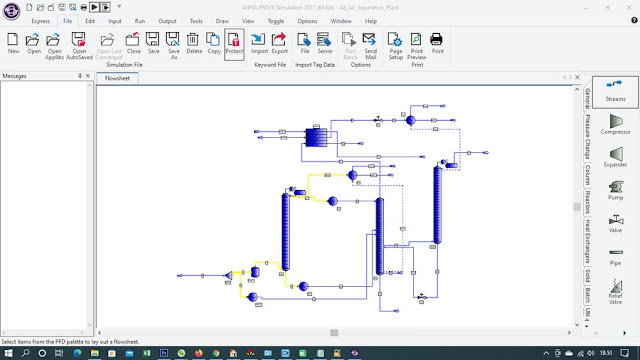
Task: Click the Protect icon in ribbon
Action: (234, 44)
